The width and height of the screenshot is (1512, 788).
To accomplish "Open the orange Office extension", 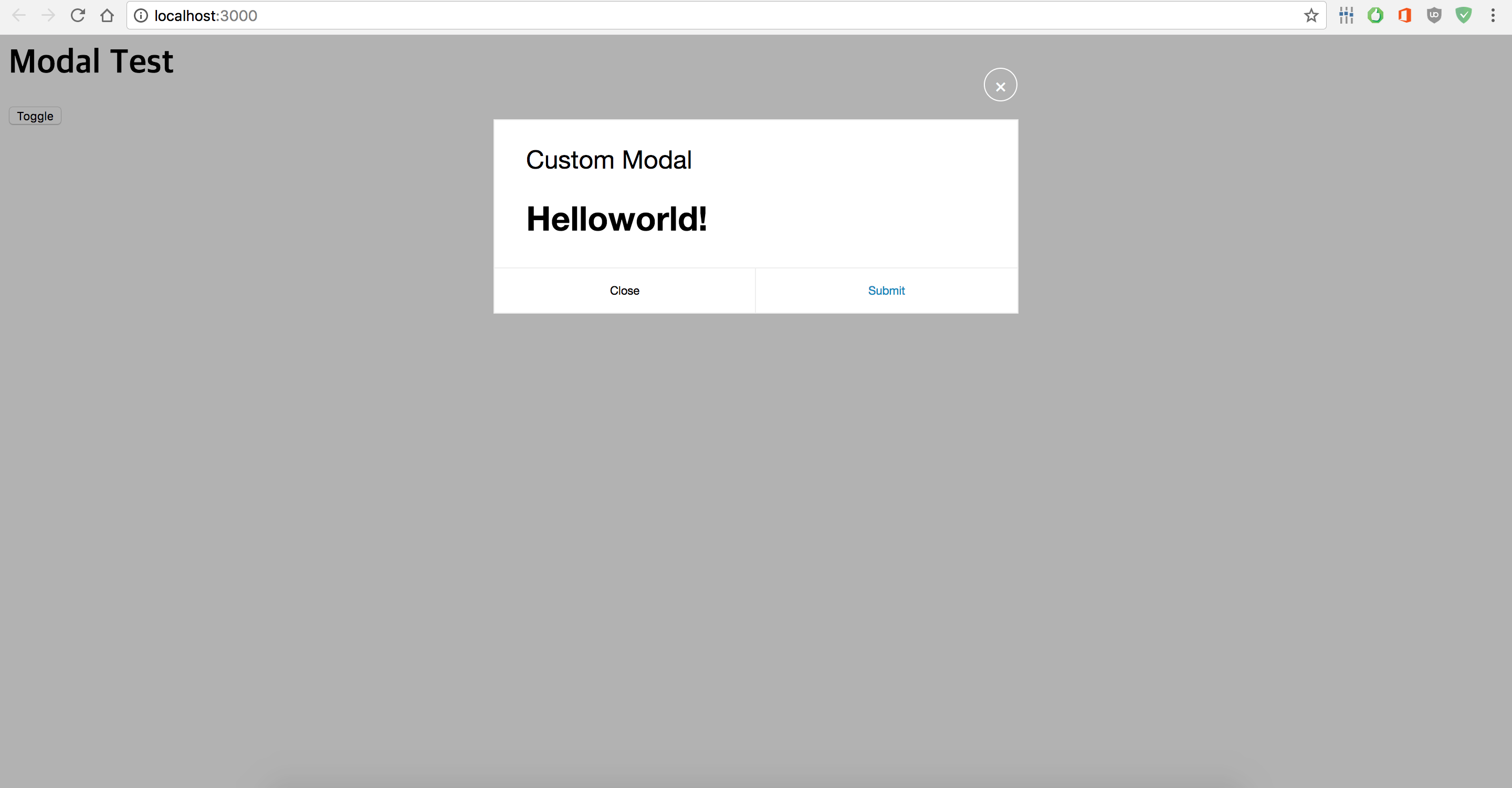I will tap(1404, 16).
